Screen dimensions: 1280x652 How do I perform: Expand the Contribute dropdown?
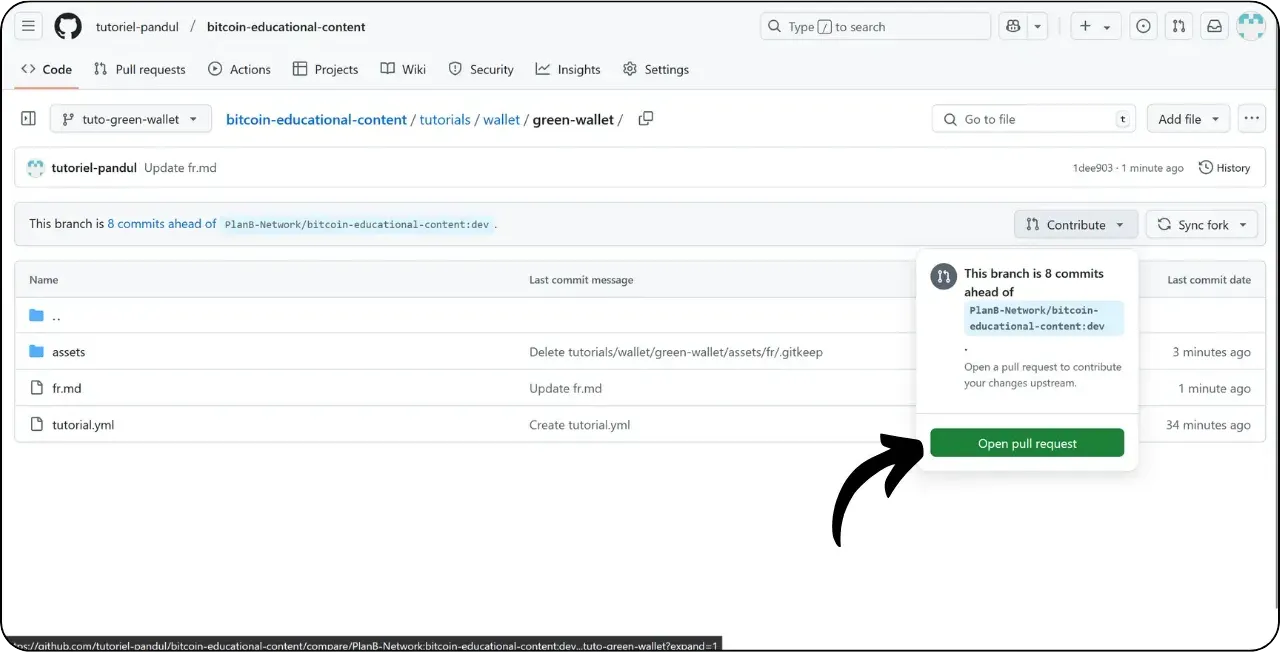pyautogui.click(x=1075, y=224)
